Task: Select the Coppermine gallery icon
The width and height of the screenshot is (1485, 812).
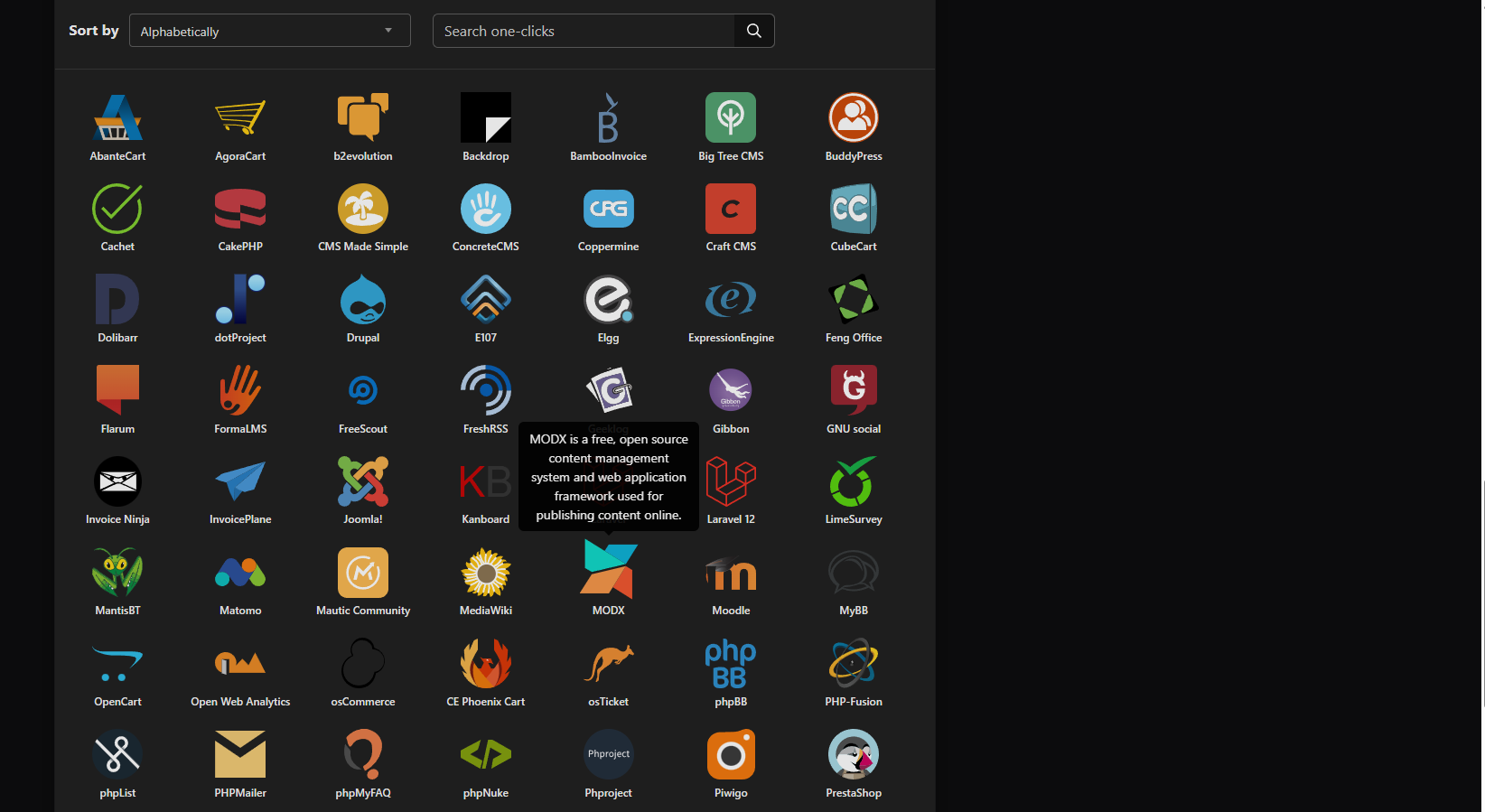Action: (609, 209)
